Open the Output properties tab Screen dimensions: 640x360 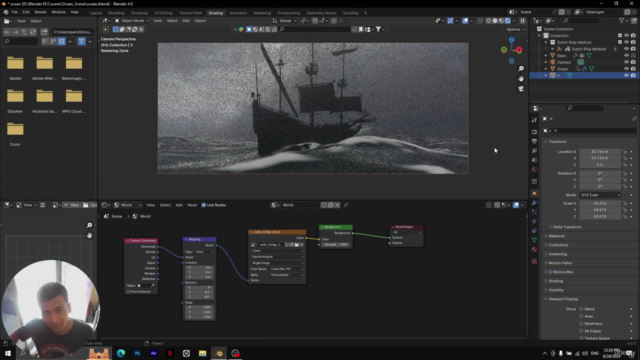[534, 141]
